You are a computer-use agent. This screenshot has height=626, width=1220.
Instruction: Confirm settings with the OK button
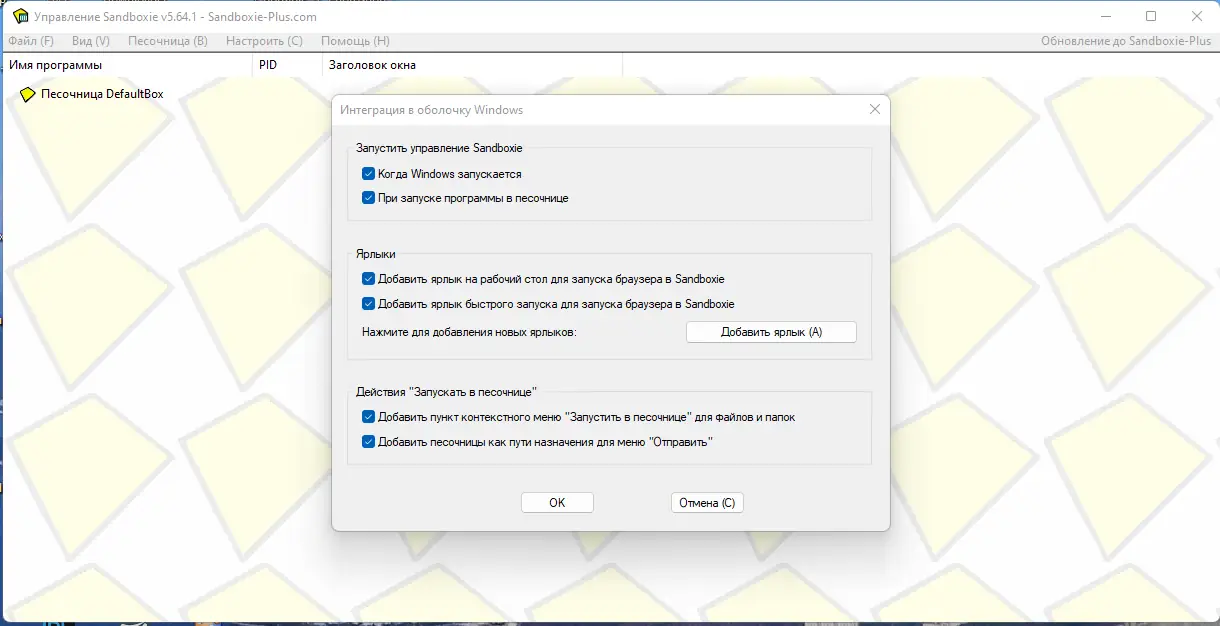557,502
